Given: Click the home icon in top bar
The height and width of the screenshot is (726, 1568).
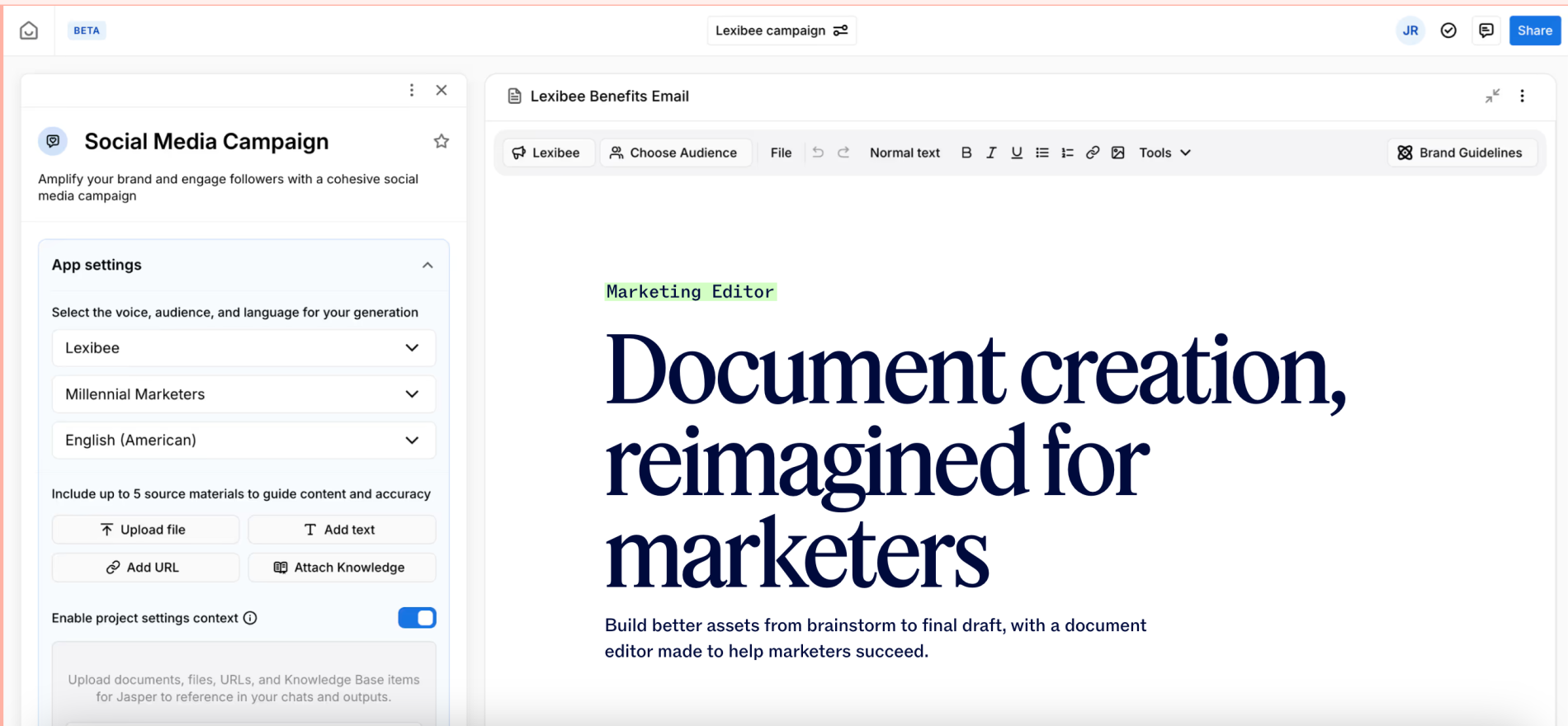Looking at the screenshot, I should pyautogui.click(x=29, y=31).
